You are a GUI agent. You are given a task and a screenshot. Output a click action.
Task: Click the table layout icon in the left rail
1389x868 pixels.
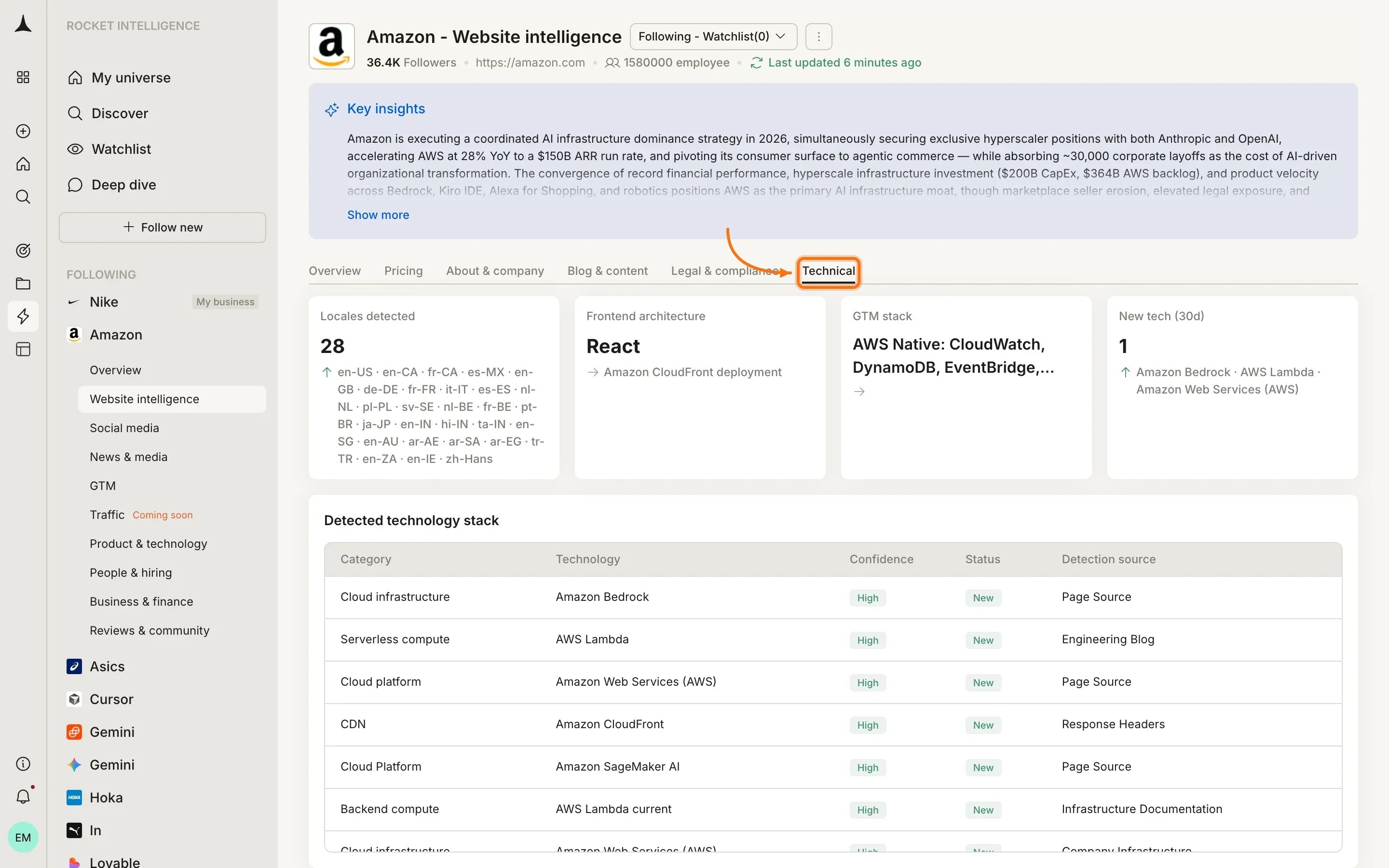[x=23, y=349]
